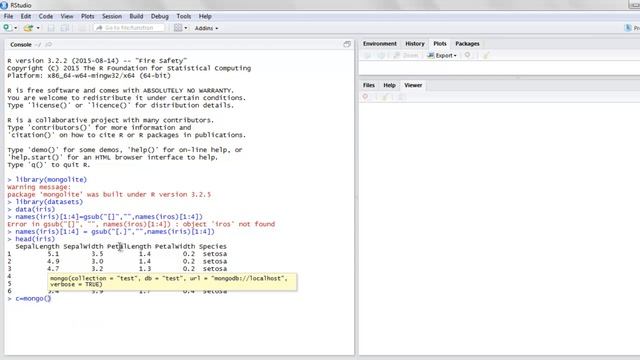
Task: Click the next plot arrow icon
Action: (381, 55)
